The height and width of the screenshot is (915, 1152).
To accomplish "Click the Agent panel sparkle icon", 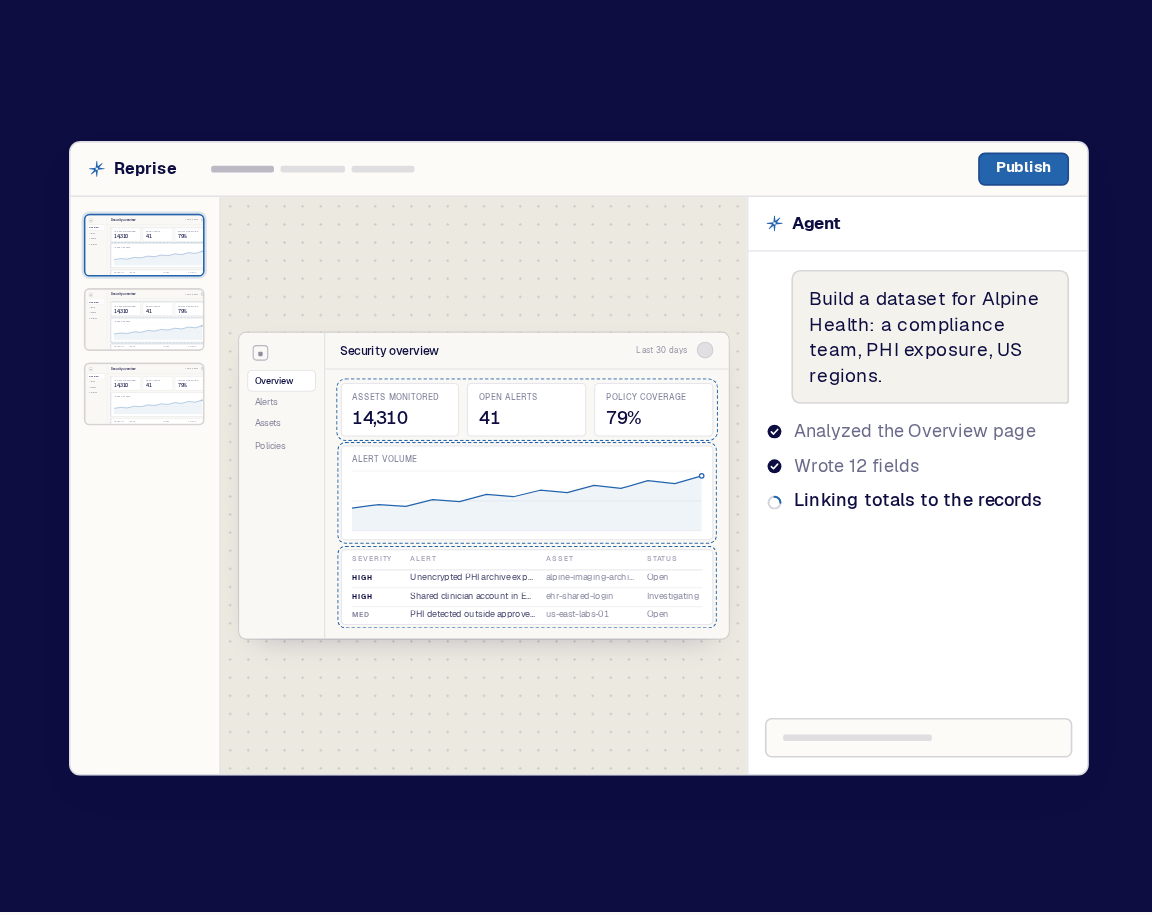I will click(x=774, y=223).
